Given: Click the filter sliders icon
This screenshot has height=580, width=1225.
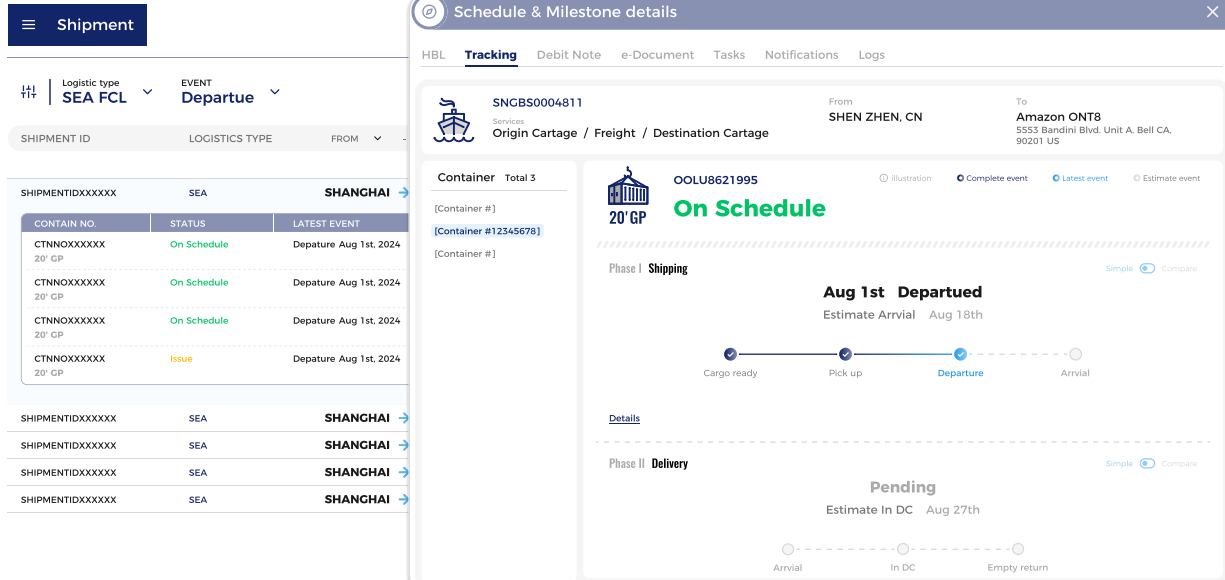Looking at the screenshot, I should pos(28,92).
